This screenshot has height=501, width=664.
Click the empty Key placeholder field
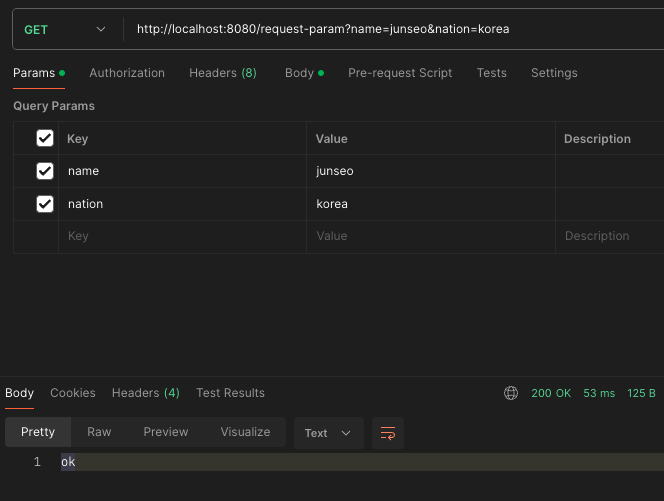[x=182, y=236]
